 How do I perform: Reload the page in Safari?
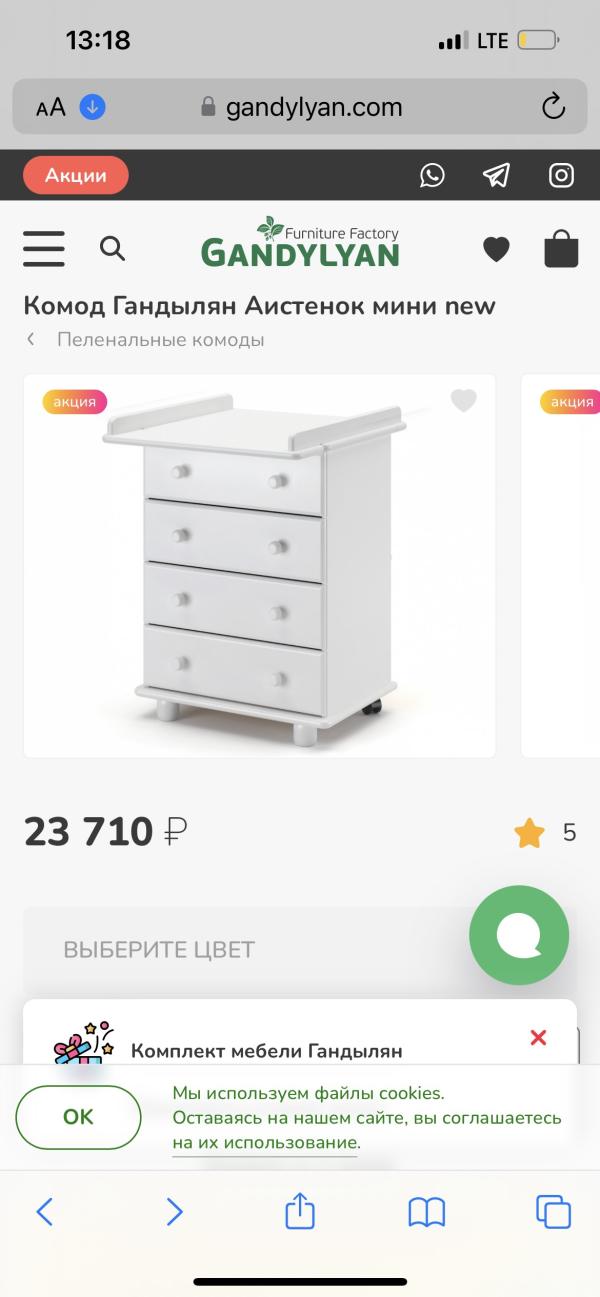(x=552, y=107)
